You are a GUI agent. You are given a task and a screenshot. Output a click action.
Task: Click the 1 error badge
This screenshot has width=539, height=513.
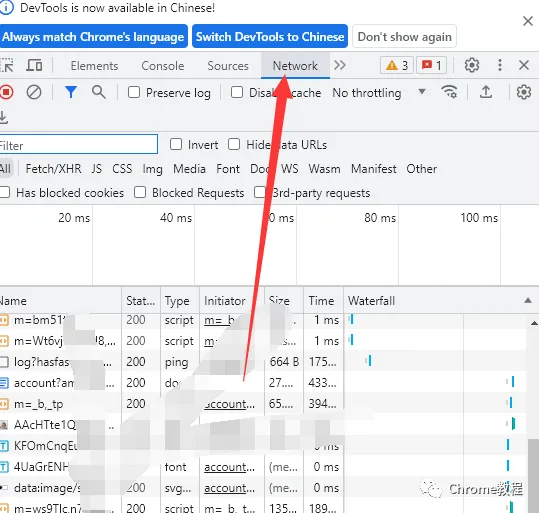pyautogui.click(x=431, y=65)
